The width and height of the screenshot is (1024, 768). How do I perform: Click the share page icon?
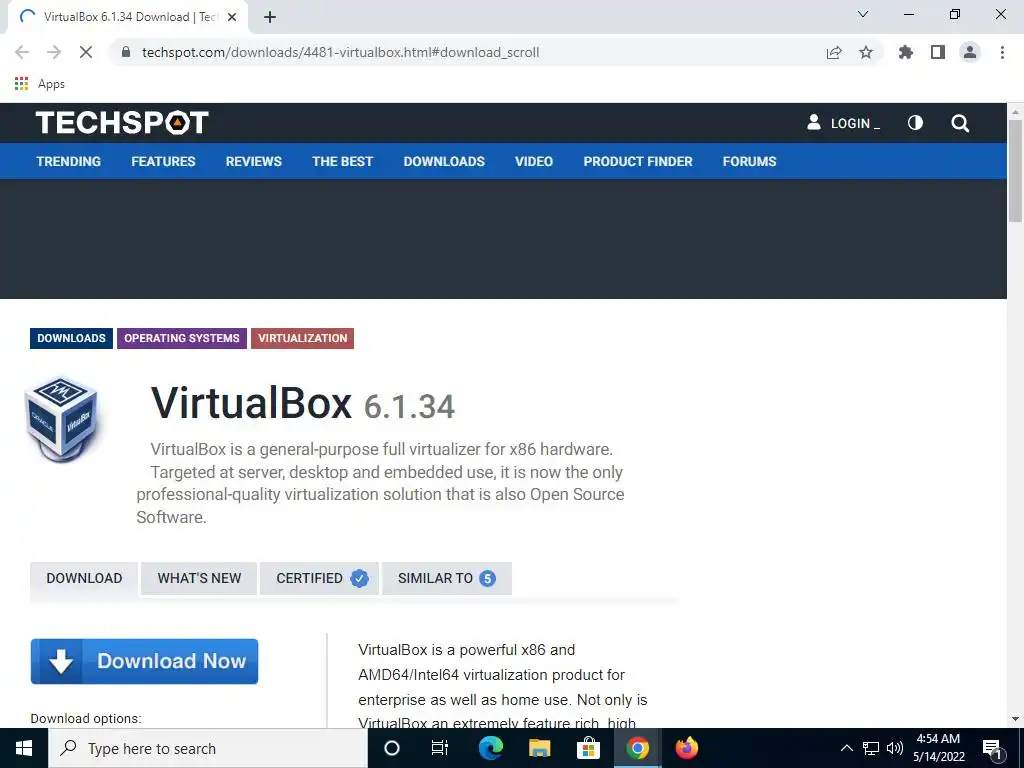pos(834,52)
